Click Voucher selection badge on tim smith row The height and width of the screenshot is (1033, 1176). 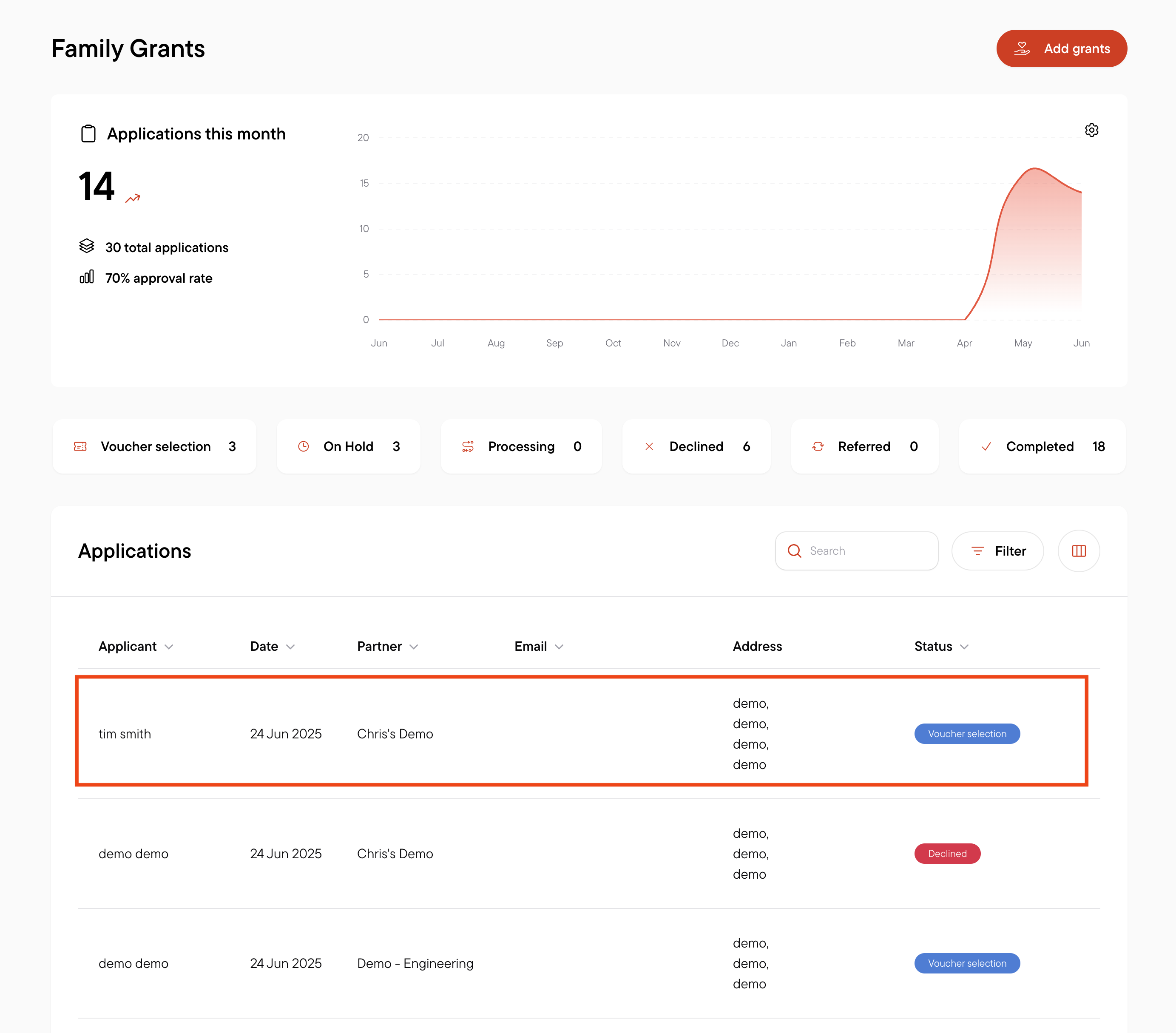pos(966,734)
